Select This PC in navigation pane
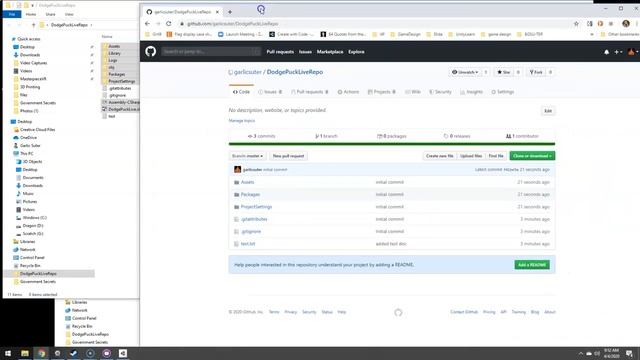This screenshot has width=640, height=360. tap(27, 153)
